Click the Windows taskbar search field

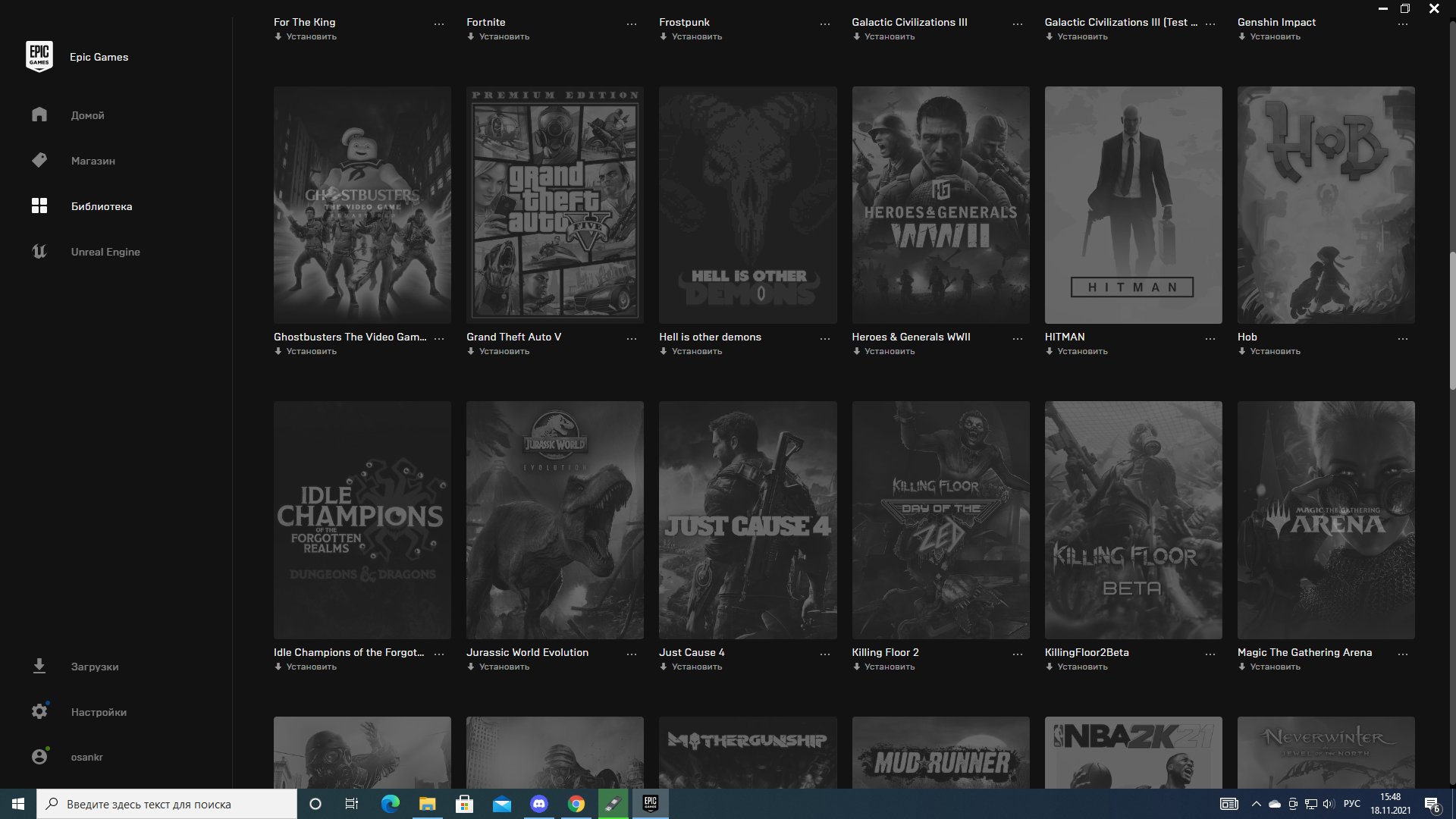167,804
